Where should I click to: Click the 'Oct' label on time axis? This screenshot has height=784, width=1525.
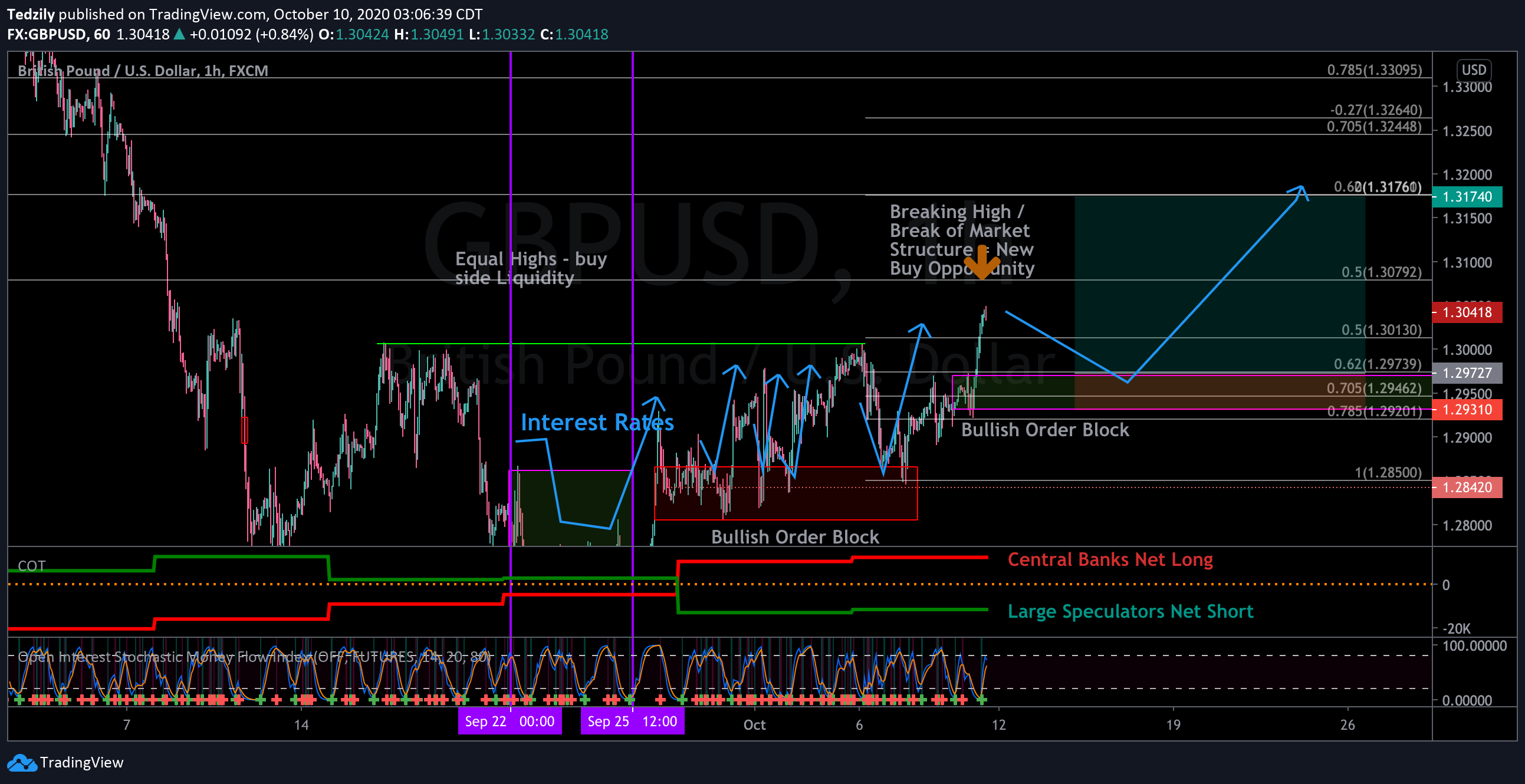tap(754, 725)
